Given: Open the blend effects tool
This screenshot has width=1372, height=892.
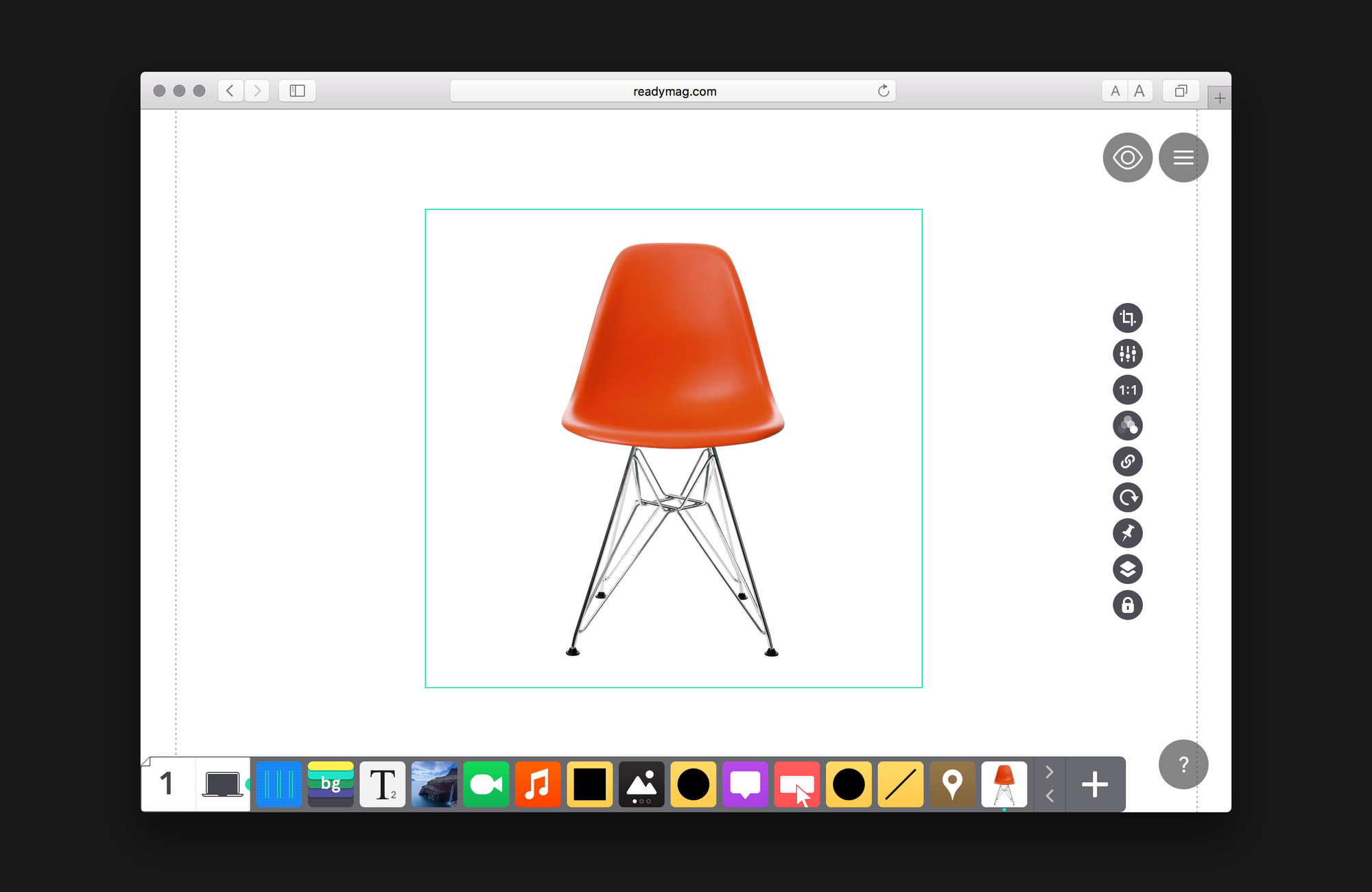Looking at the screenshot, I should (x=1127, y=425).
